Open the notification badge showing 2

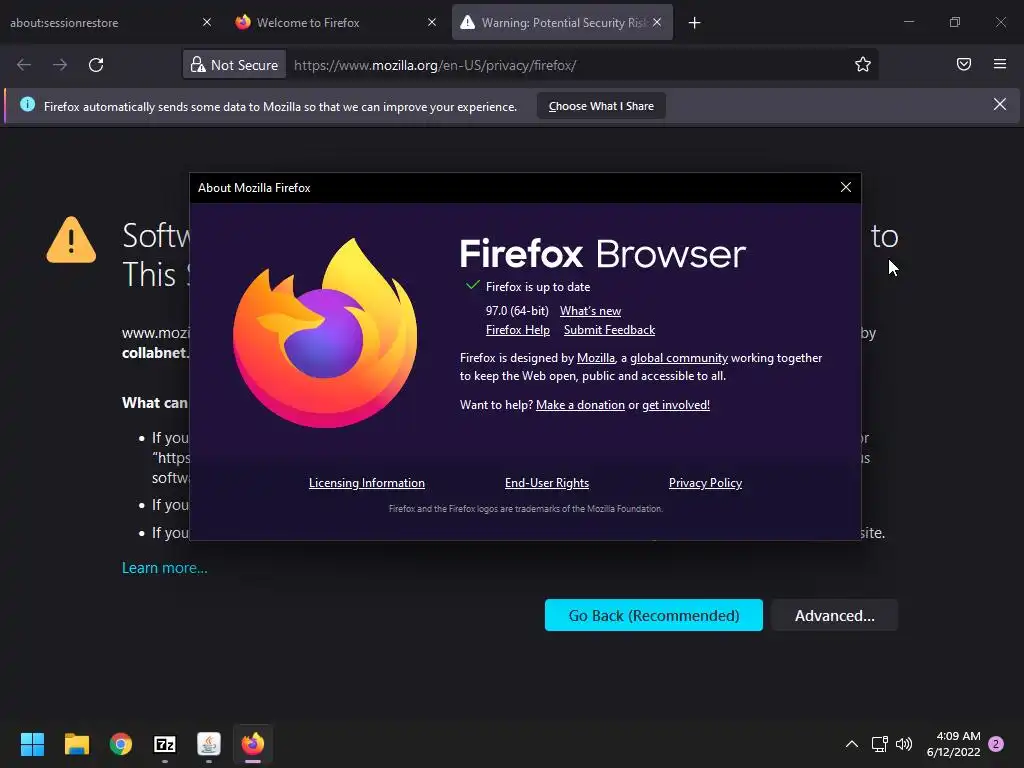pos(996,744)
